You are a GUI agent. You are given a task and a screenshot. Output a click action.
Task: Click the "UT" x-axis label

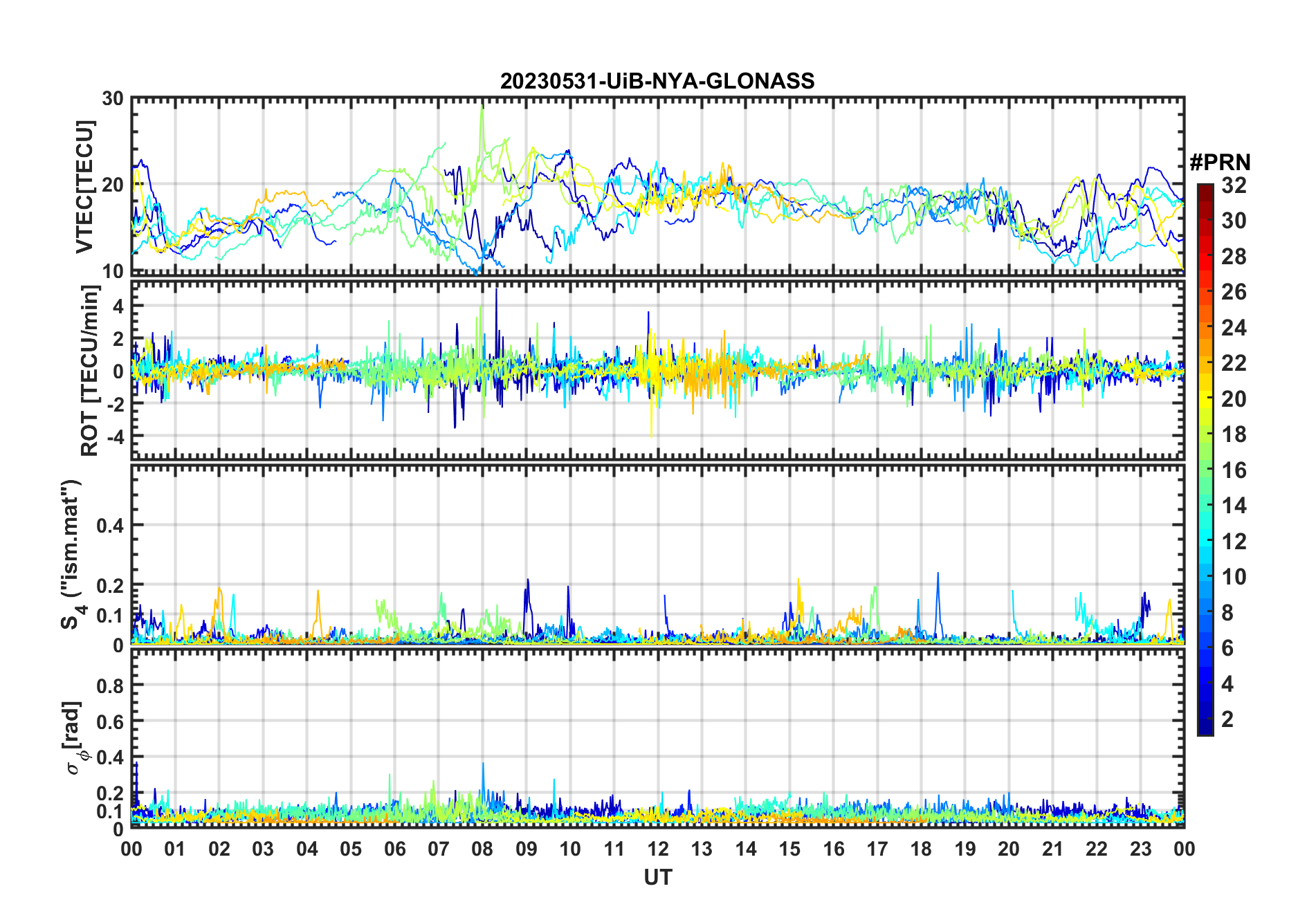658,877
